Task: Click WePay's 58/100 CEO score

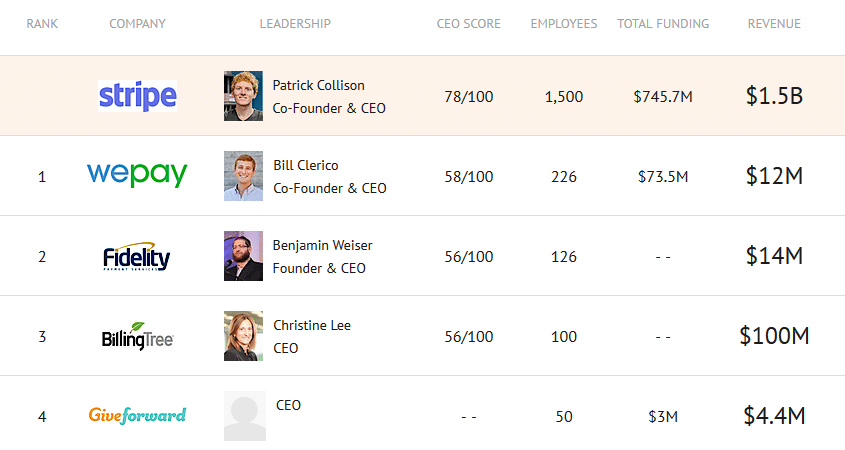Action: point(468,176)
